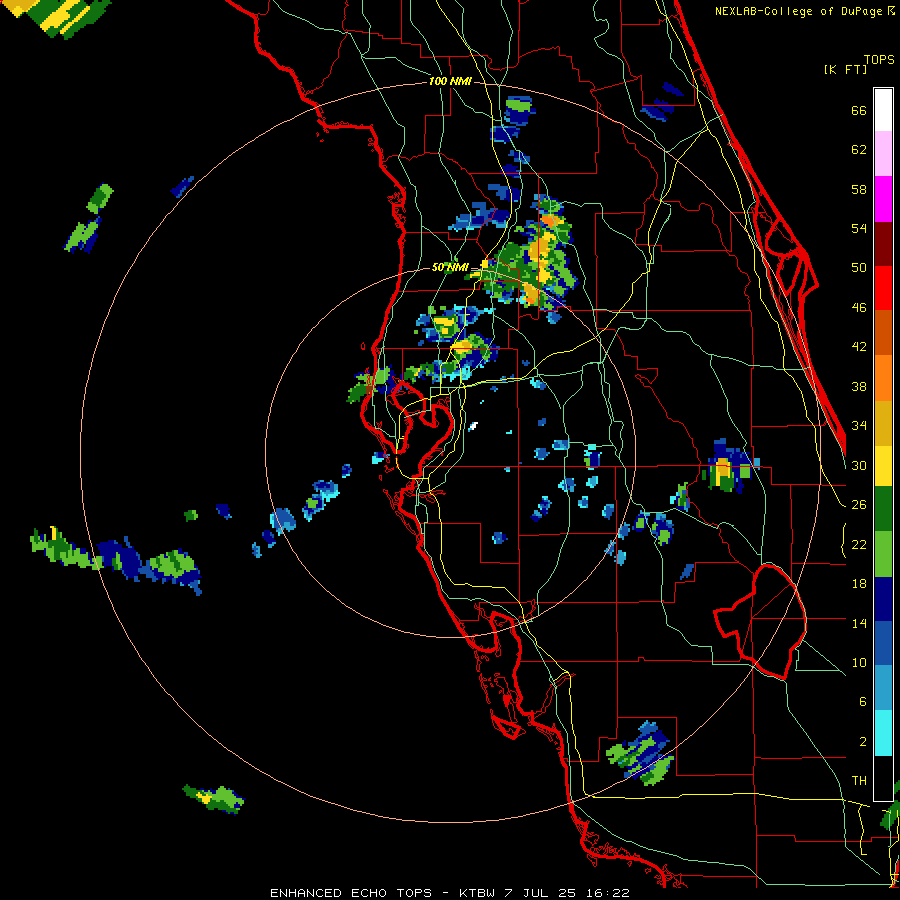900x900 pixels.
Task: Click the 50 legend value
Action: point(859,268)
